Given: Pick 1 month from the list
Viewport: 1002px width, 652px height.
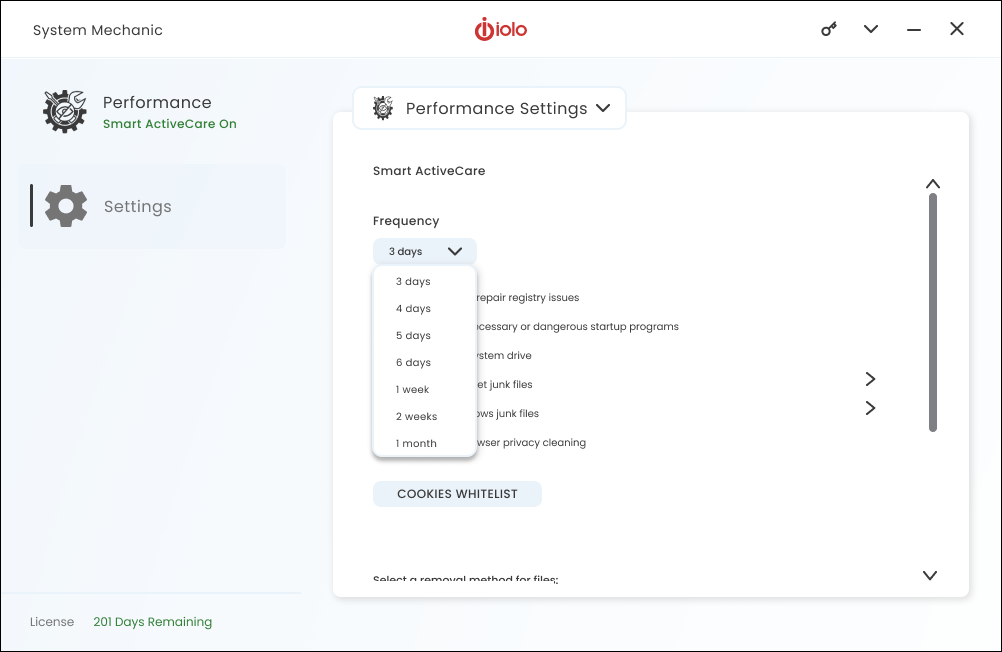Looking at the screenshot, I should 416,443.
